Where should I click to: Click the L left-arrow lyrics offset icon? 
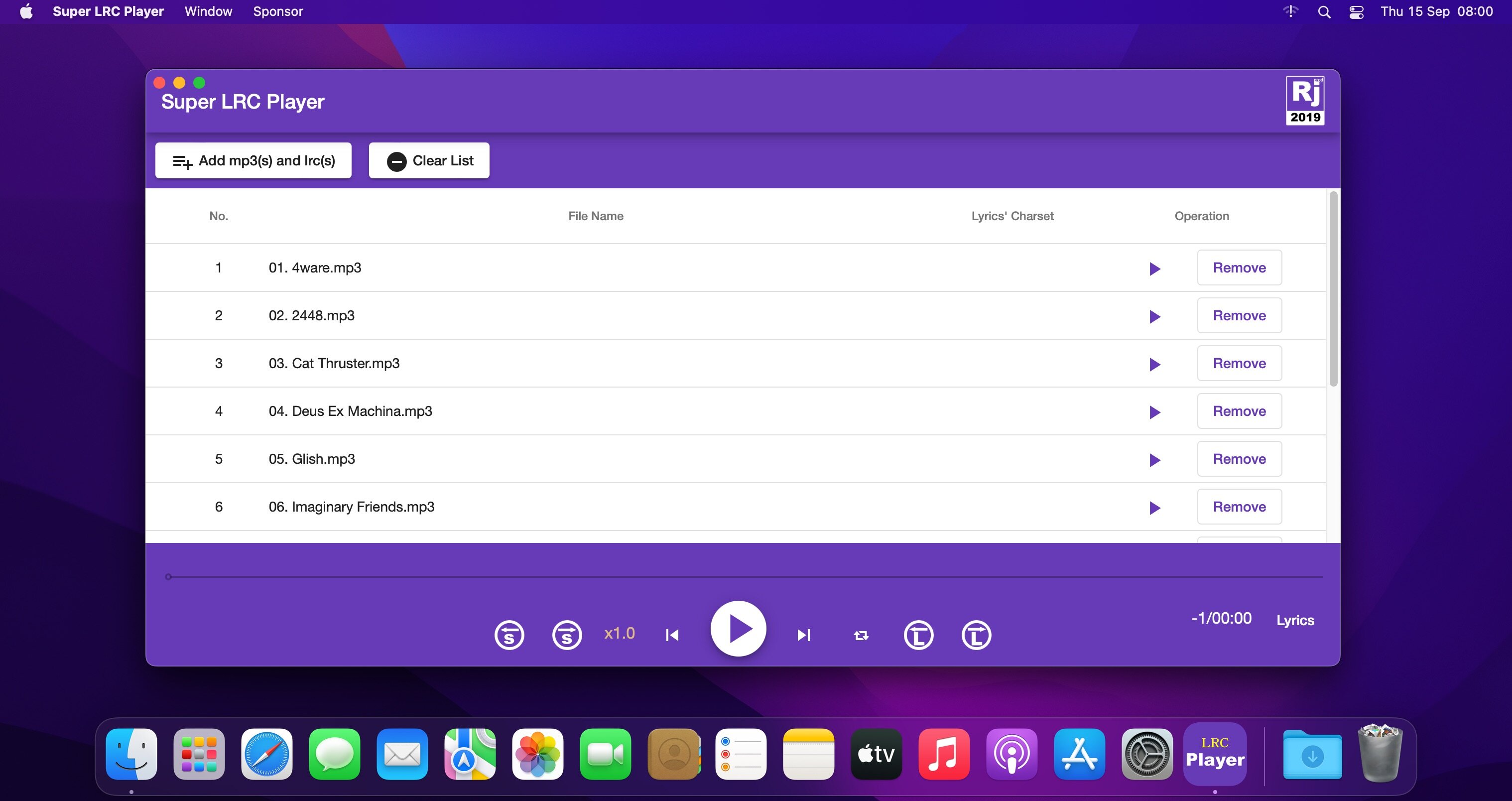(918, 635)
